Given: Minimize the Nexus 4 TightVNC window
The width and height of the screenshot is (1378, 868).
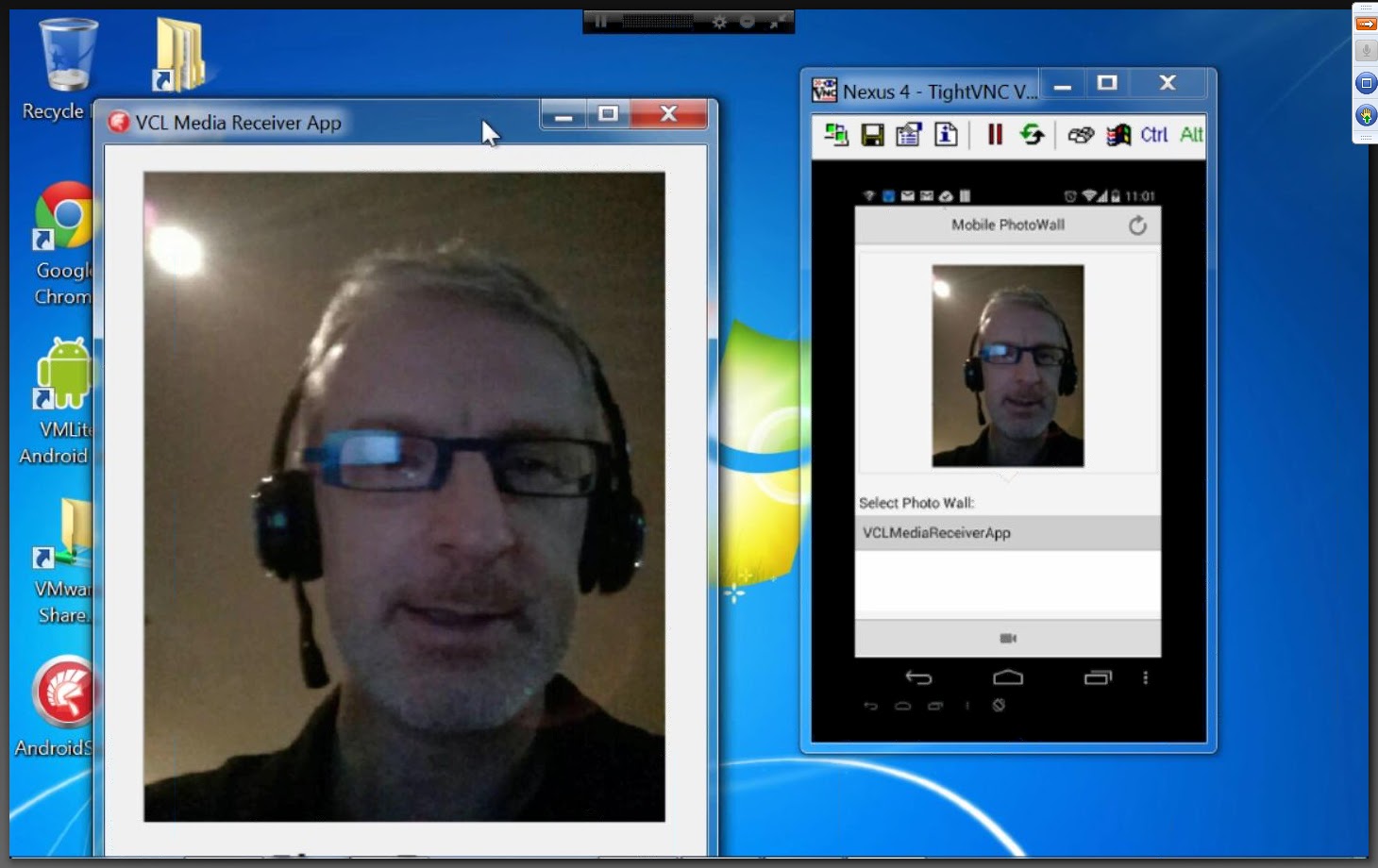Looking at the screenshot, I should click(x=1063, y=85).
